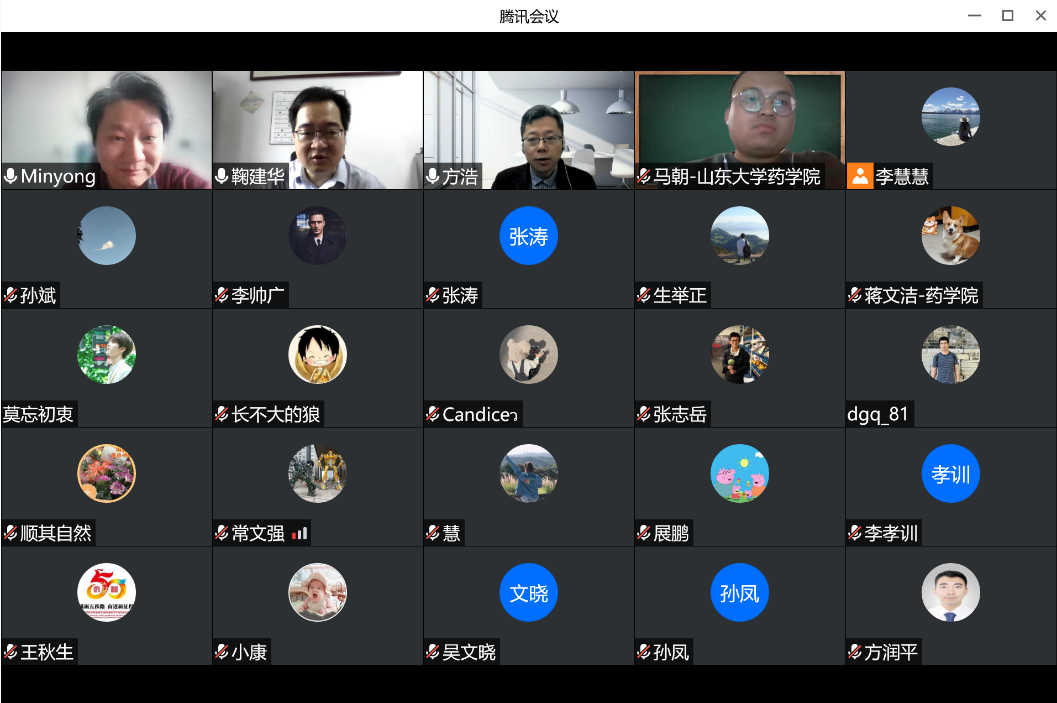
Task: Click the orange person icon beside 李慧慧
Action: click(x=860, y=177)
